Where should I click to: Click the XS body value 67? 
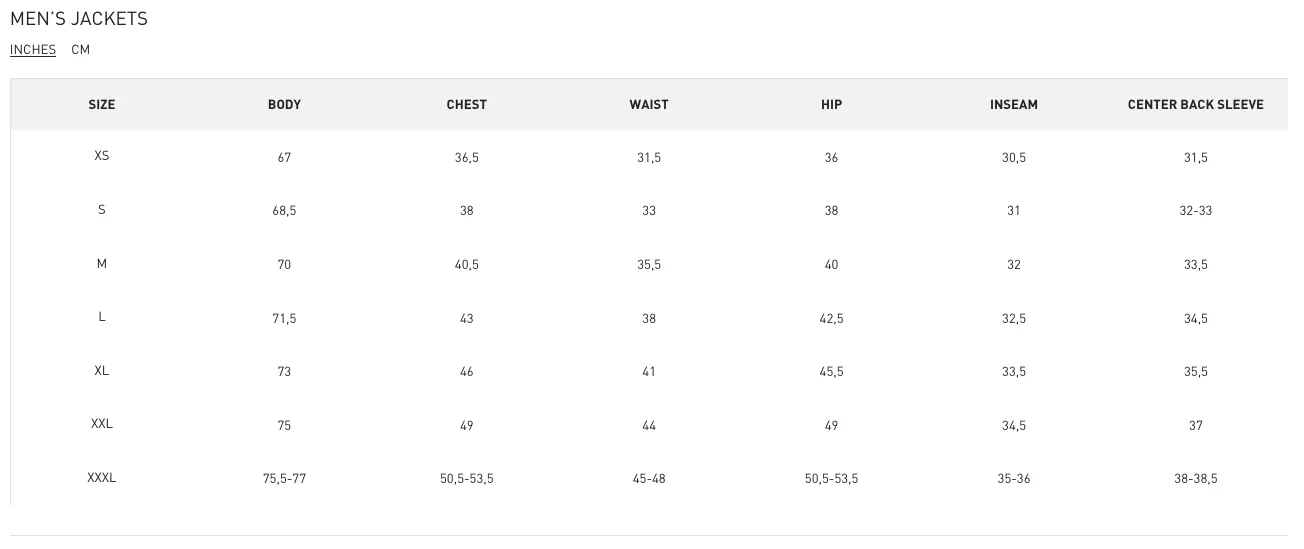click(x=285, y=158)
